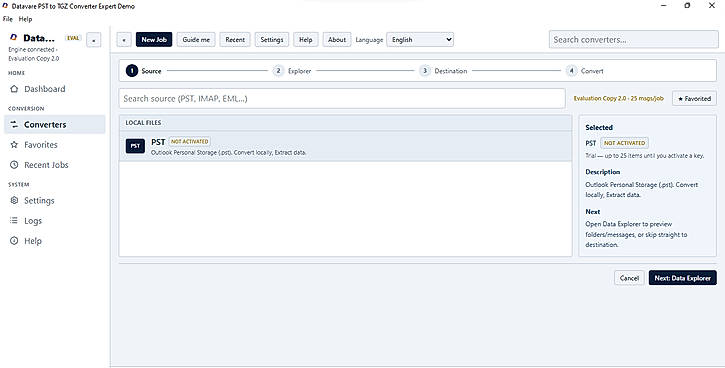Click the LOCAL FILES section header
Image resolution: width=725 pixels, height=368 pixels.
pyautogui.click(x=345, y=123)
